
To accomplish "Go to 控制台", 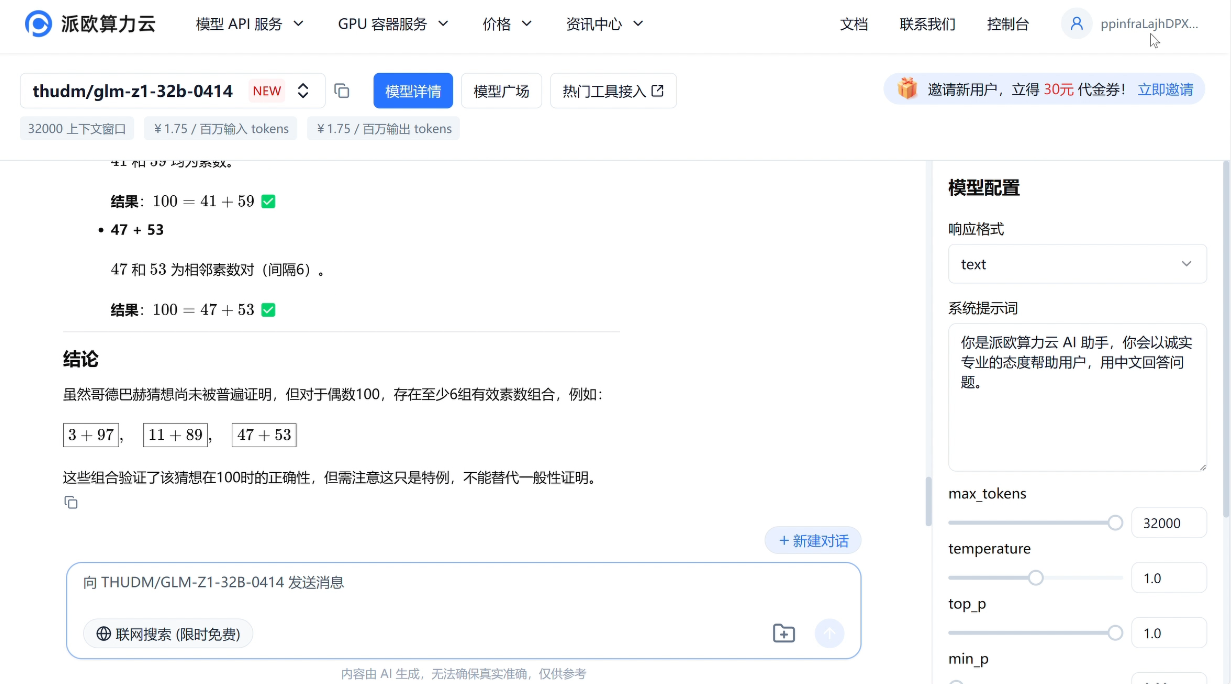I will (1008, 24).
